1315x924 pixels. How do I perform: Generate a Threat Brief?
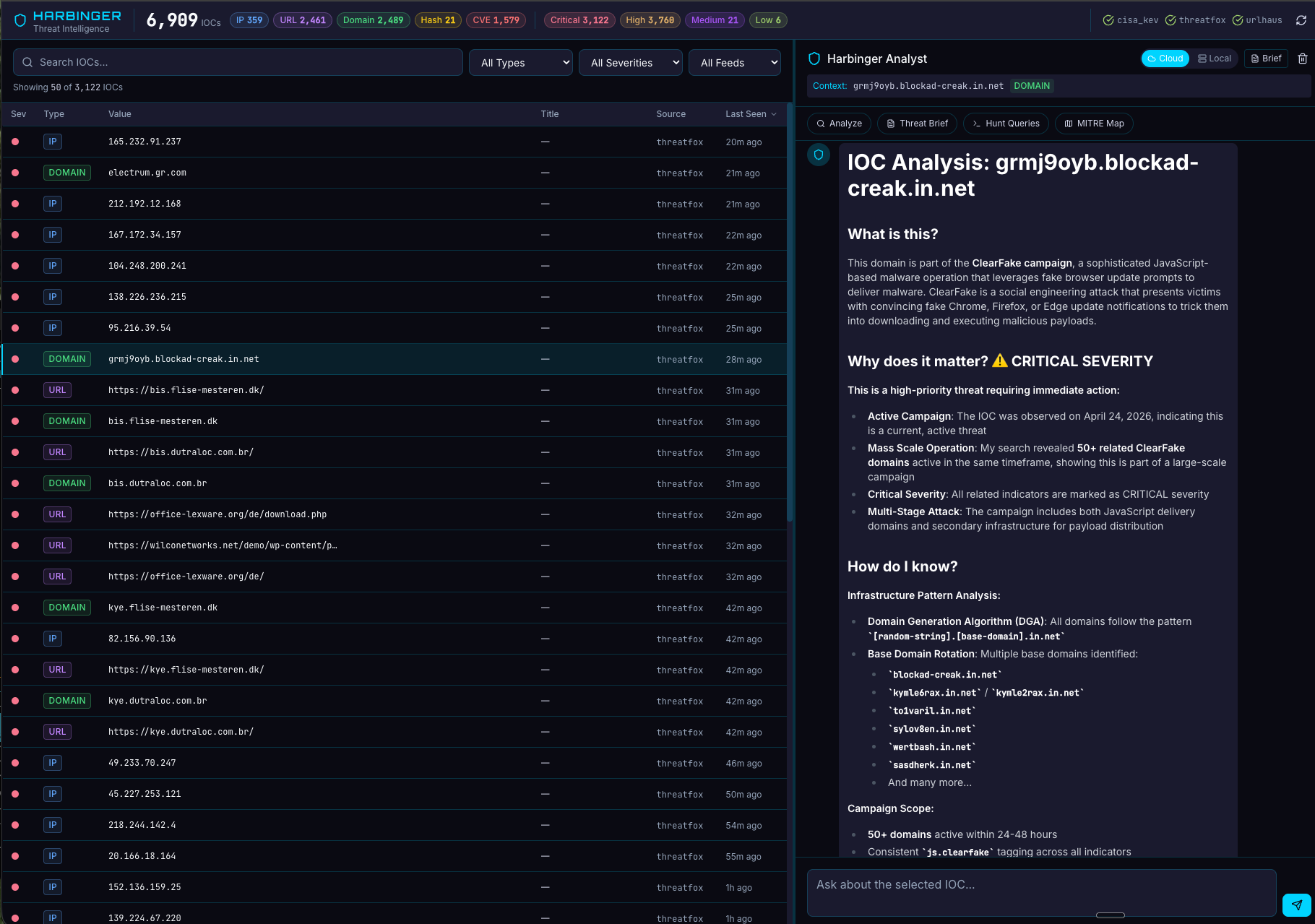coord(917,124)
